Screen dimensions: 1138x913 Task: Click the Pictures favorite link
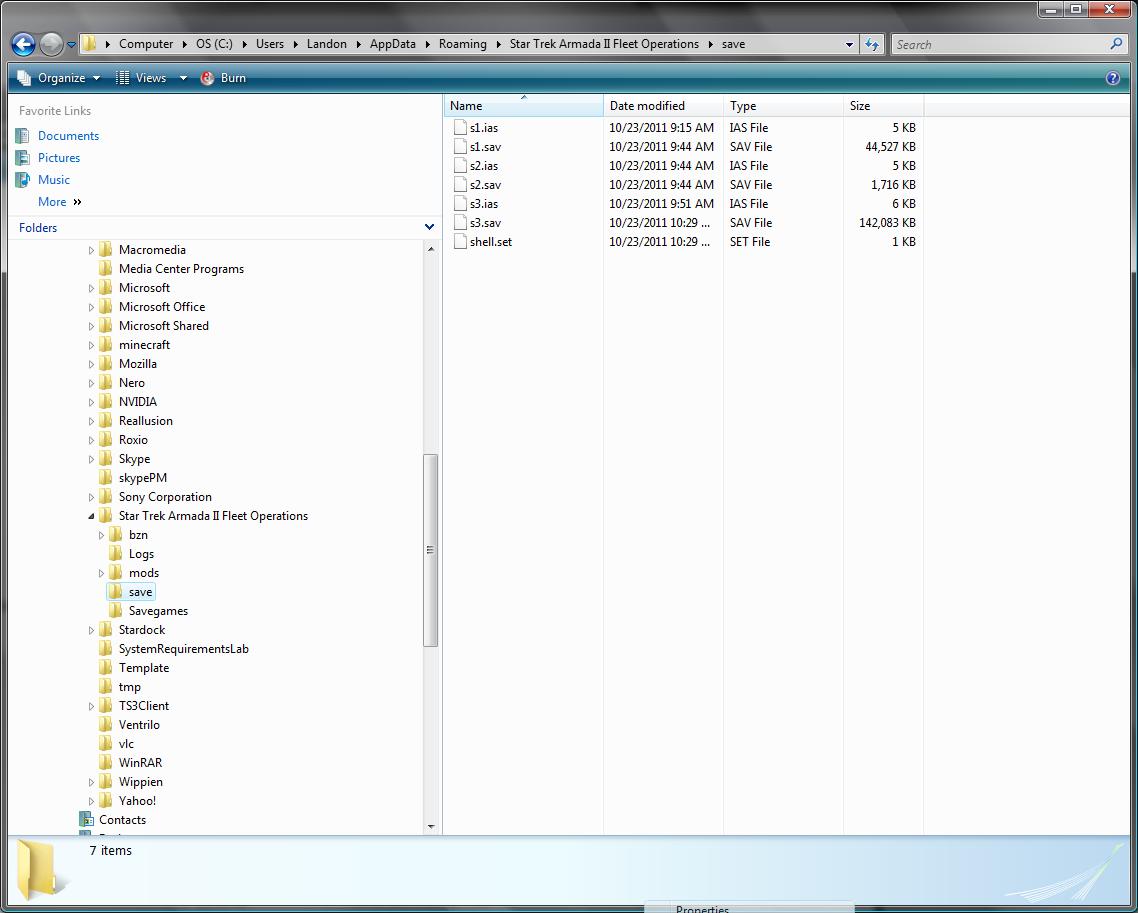click(x=59, y=158)
